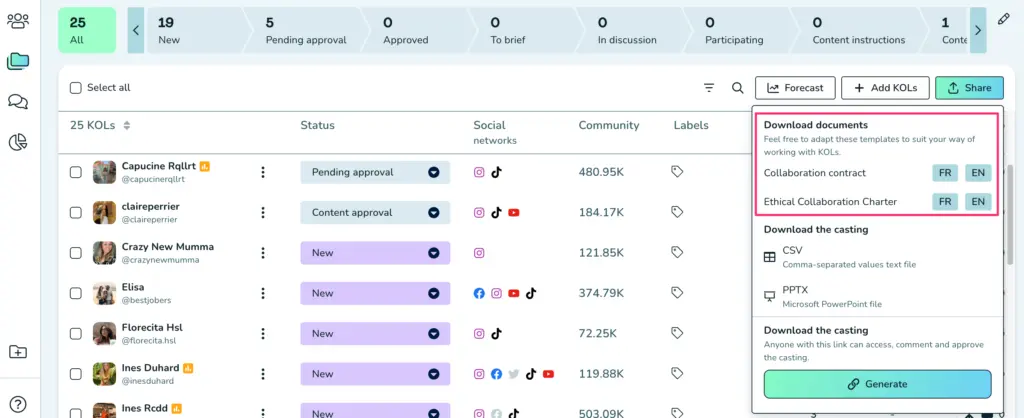Screen dimensions: 1024x418
Task: Check the box for Florecita Hsl
Action: pos(76,334)
